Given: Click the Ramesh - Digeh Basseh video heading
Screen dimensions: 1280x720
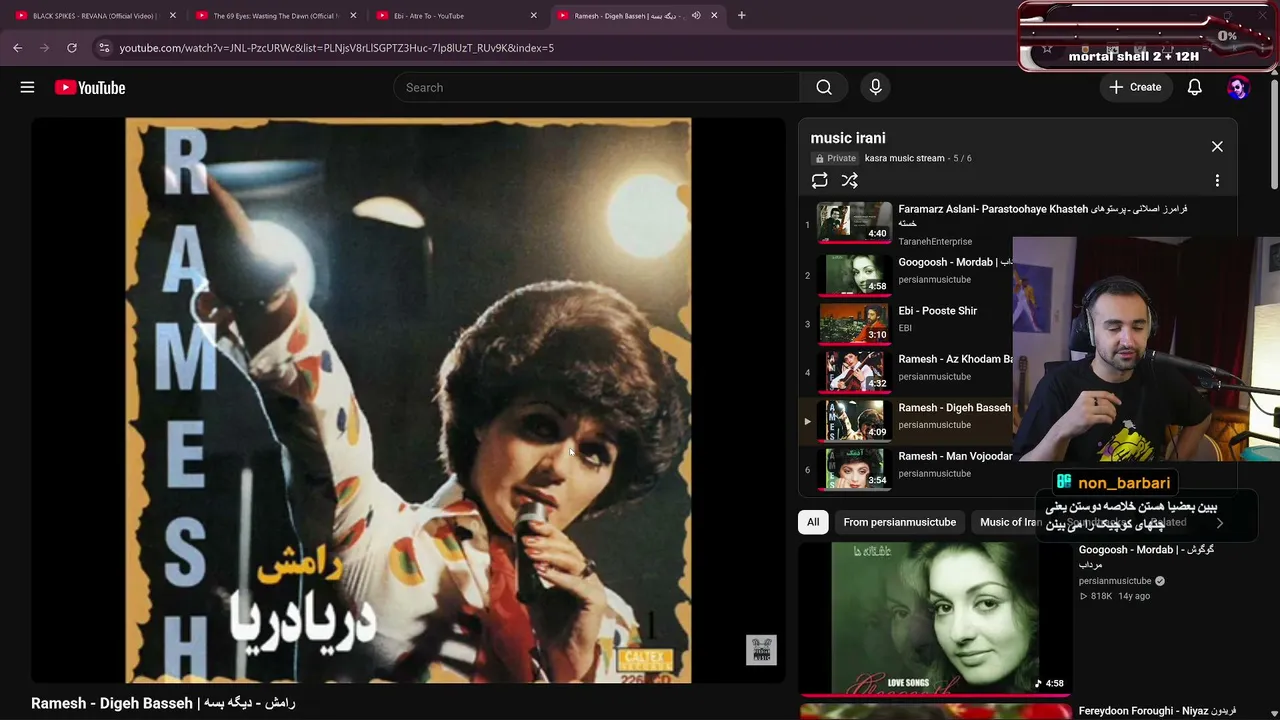Looking at the screenshot, I should pyautogui.click(x=163, y=703).
